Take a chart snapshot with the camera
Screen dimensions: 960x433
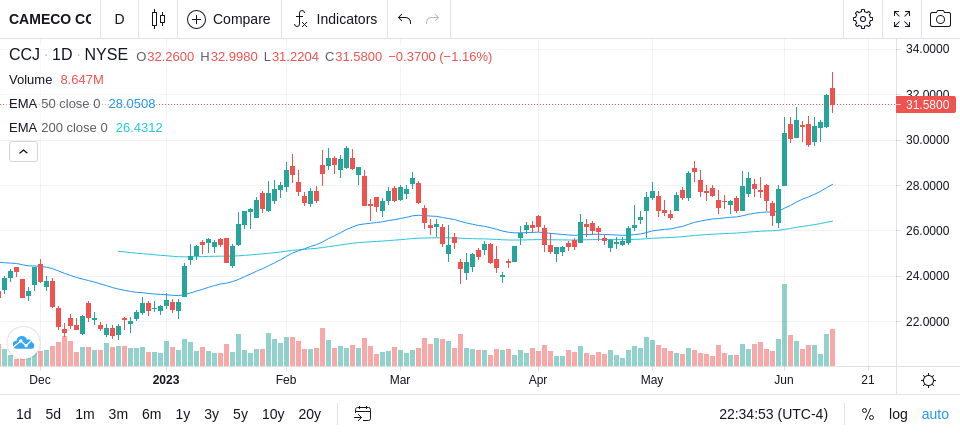pyautogui.click(x=940, y=19)
